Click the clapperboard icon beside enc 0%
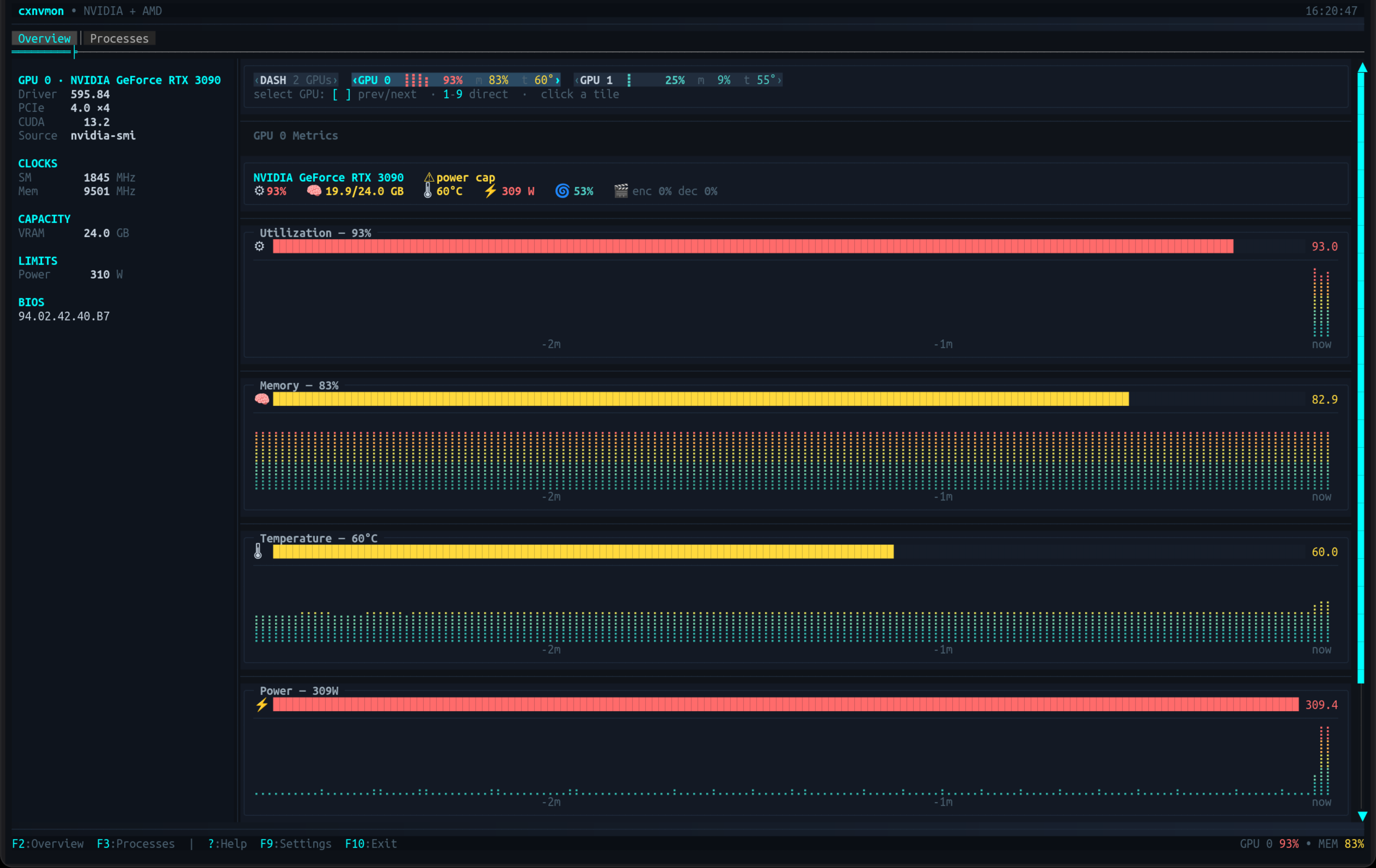This screenshot has height=868, width=1376. point(621,191)
